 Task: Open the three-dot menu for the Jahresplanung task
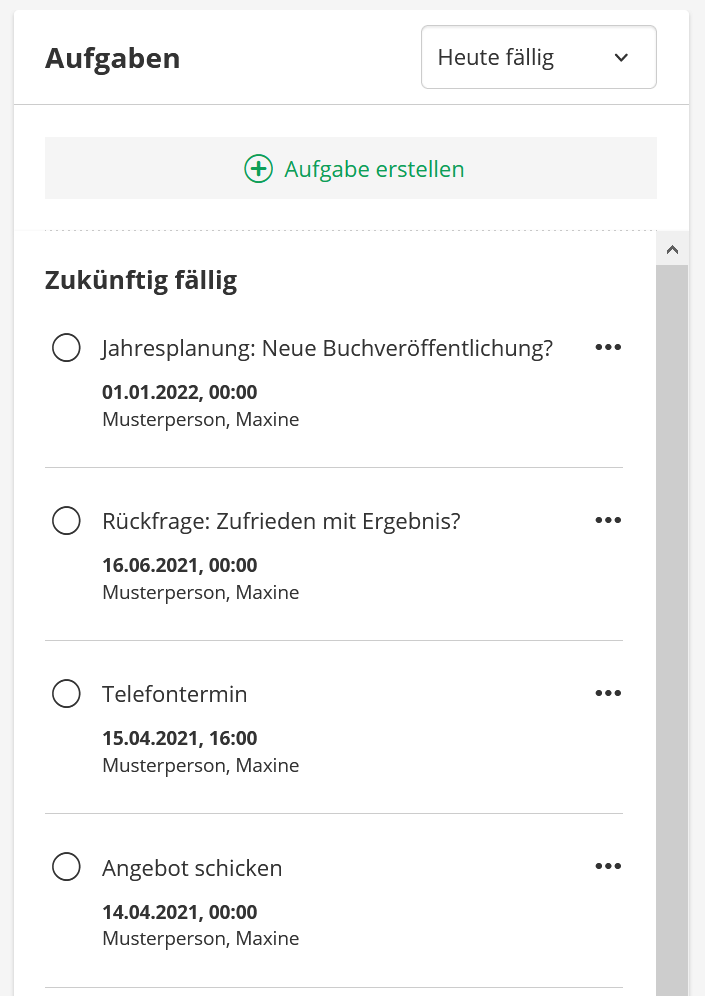click(x=608, y=347)
